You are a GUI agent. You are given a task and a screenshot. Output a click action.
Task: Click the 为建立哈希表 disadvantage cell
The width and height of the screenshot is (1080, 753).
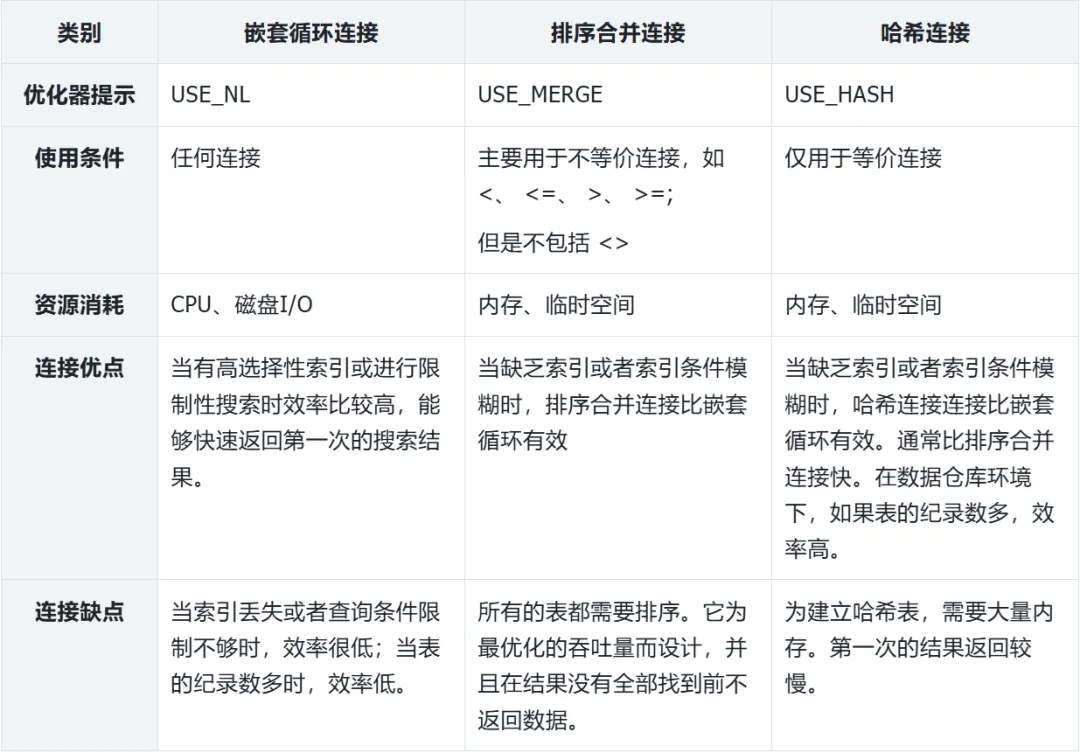coord(918,648)
